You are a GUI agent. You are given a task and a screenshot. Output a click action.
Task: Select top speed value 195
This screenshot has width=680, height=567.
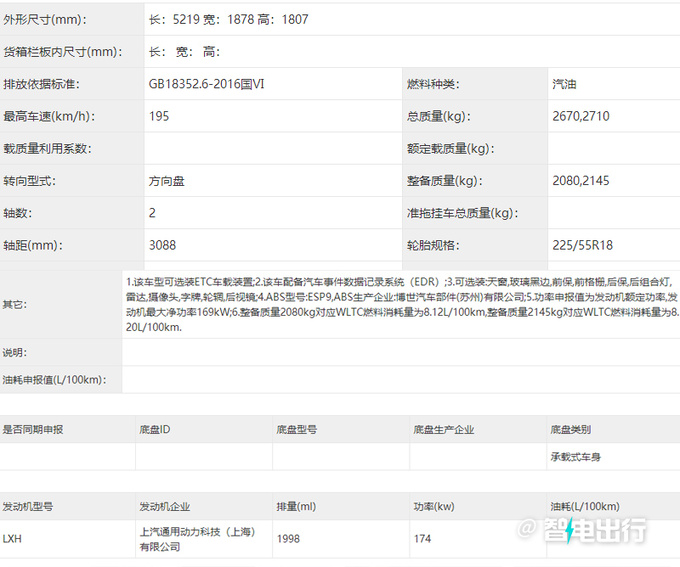pyautogui.click(x=159, y=116)
